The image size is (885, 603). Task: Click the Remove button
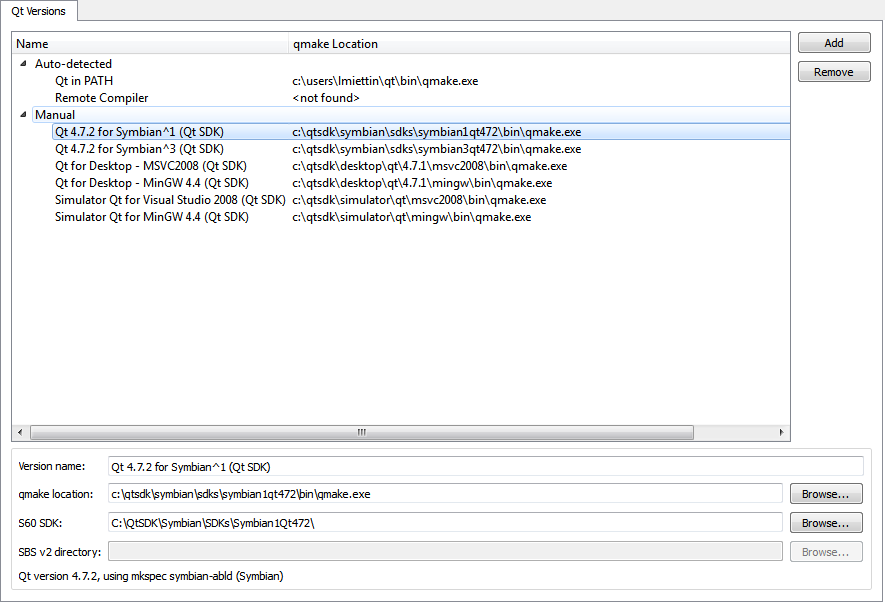coord(834,72)
